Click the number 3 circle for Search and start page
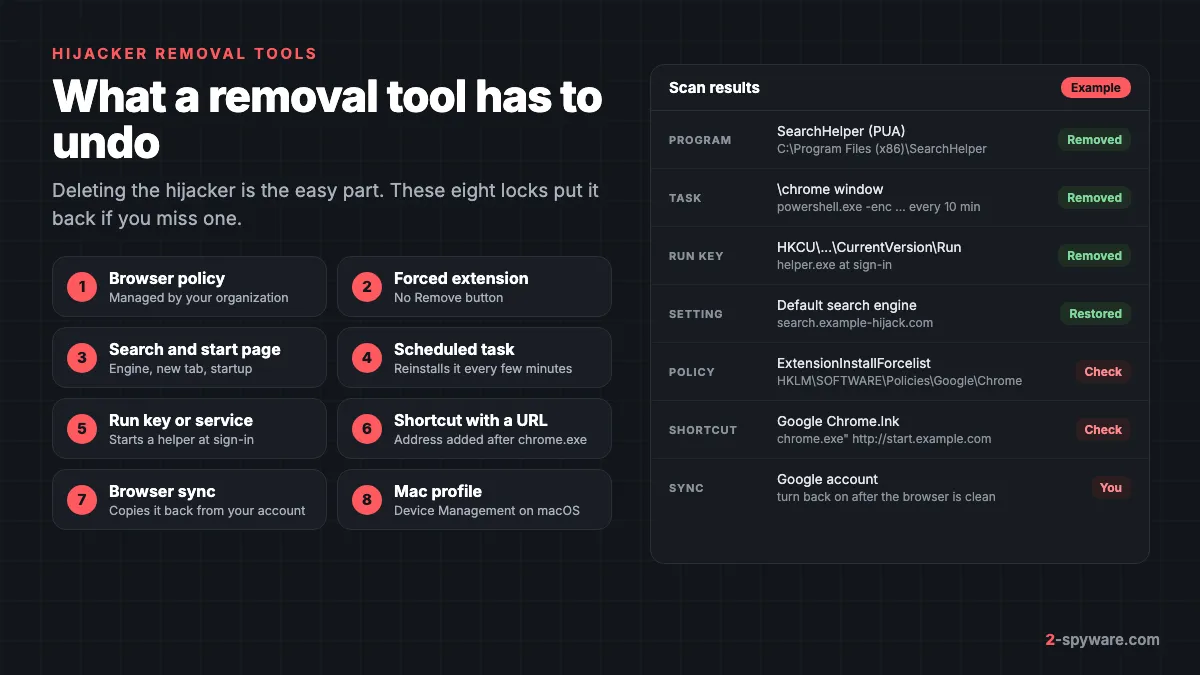The image size is (1200, 675). click(82, 358)
